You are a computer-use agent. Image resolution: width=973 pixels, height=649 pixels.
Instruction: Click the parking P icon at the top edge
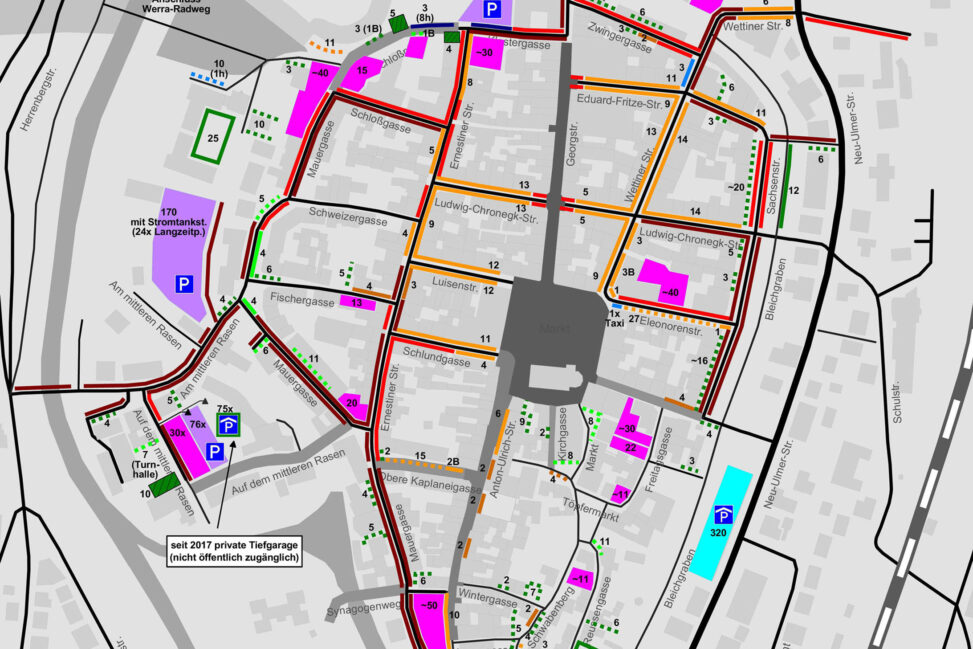(x=491, y=10)
